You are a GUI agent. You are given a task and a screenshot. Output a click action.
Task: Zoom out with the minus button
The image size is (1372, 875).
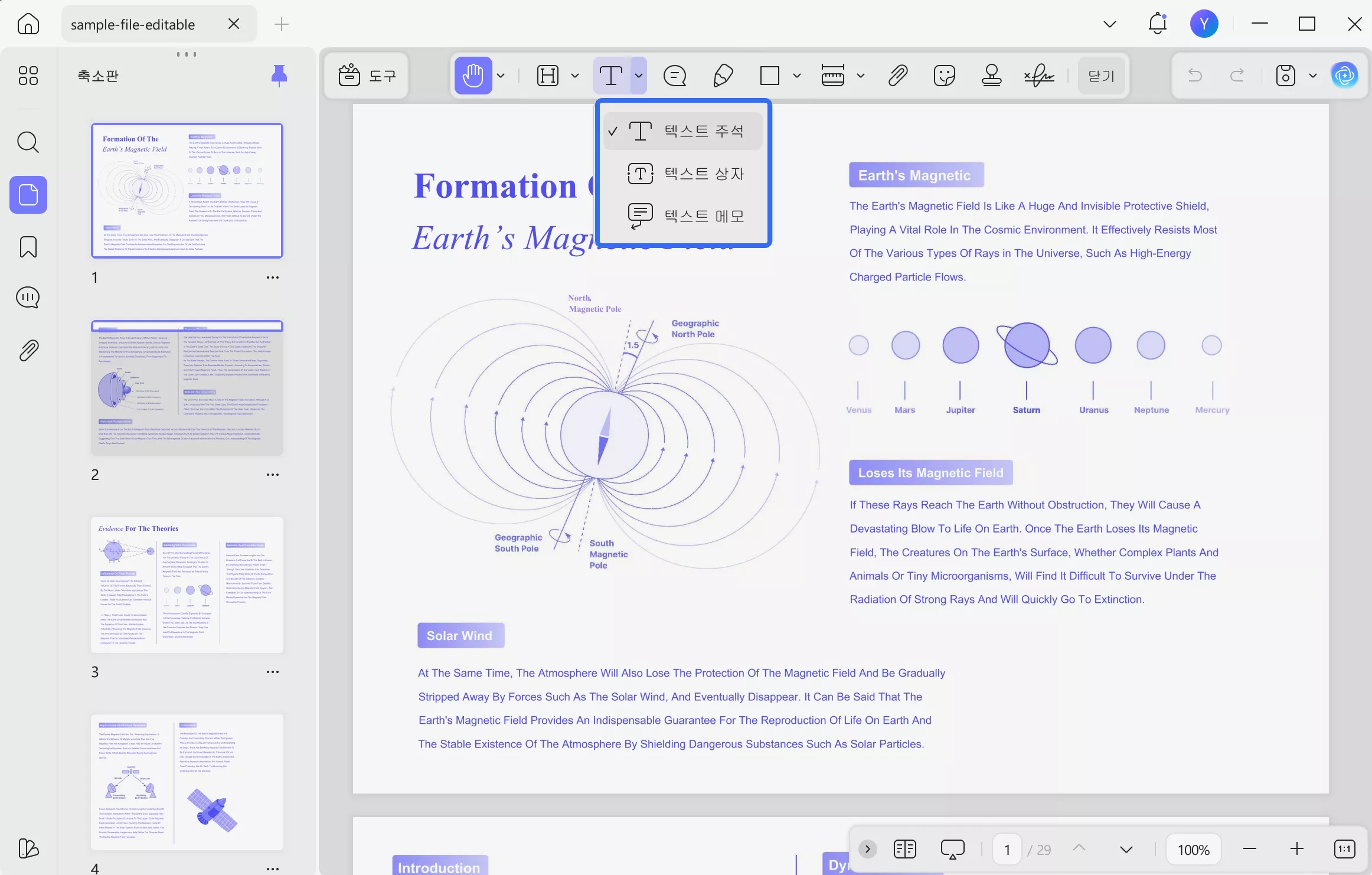[1250, 849]
